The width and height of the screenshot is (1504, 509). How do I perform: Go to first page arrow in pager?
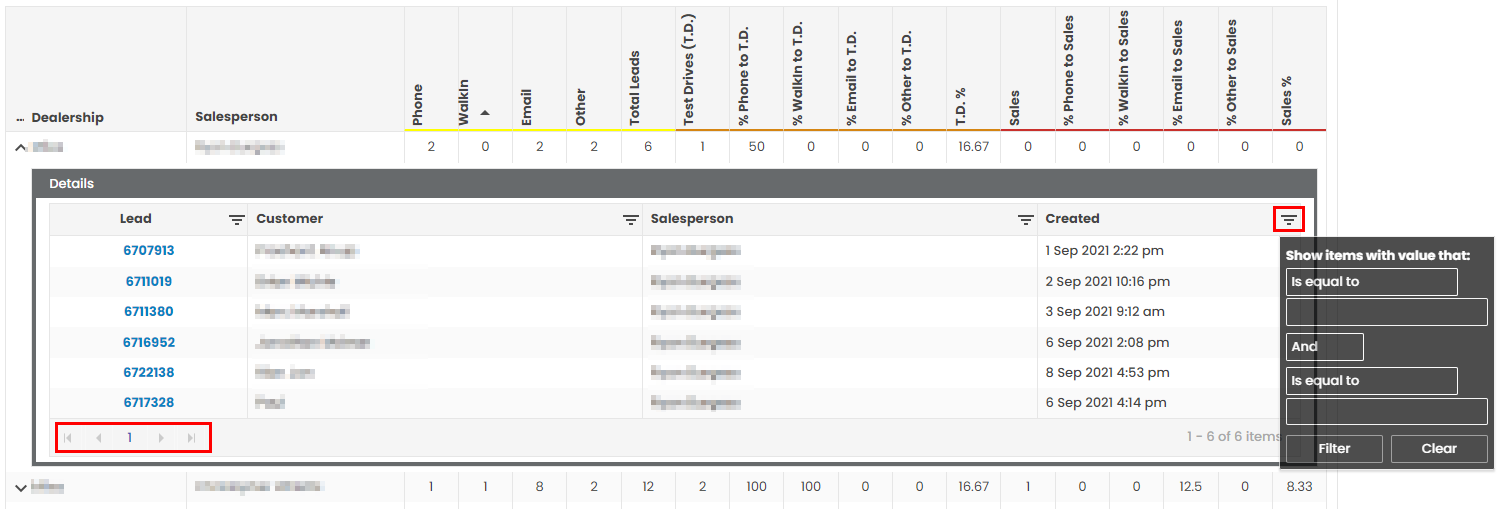pyautogui.click(x=68, y=438)
